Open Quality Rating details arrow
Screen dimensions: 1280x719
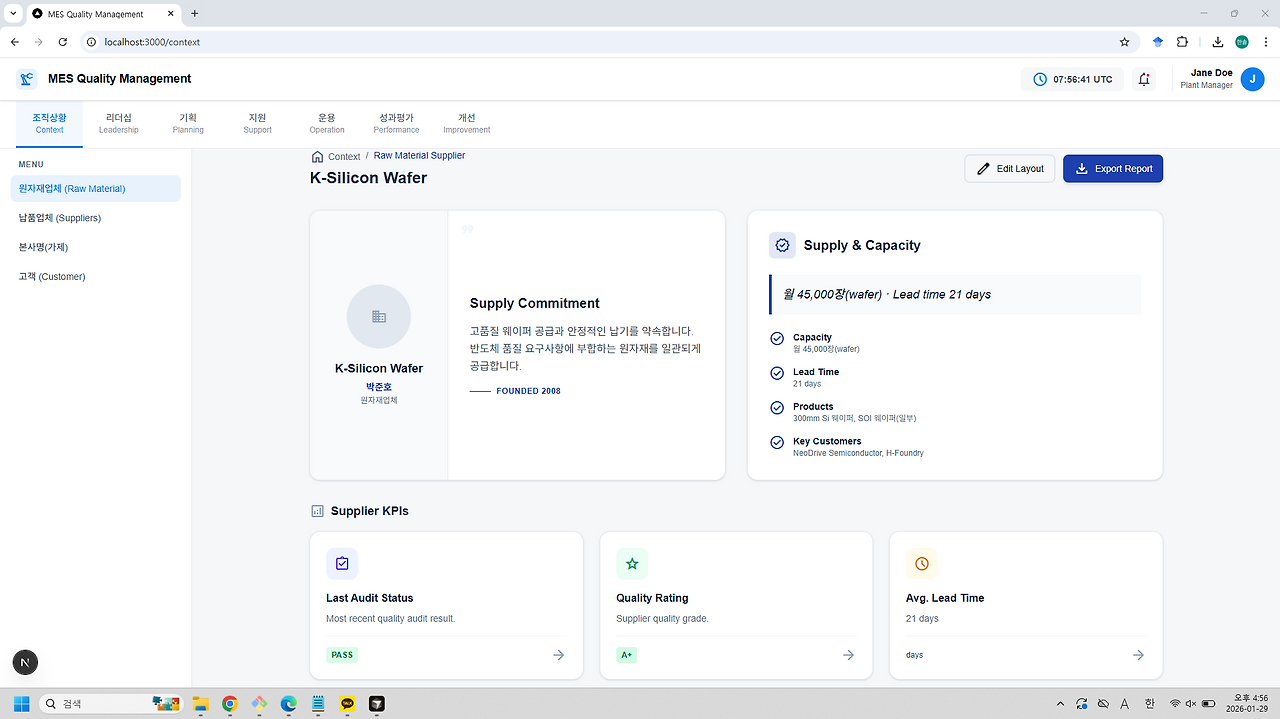(848, 655)
